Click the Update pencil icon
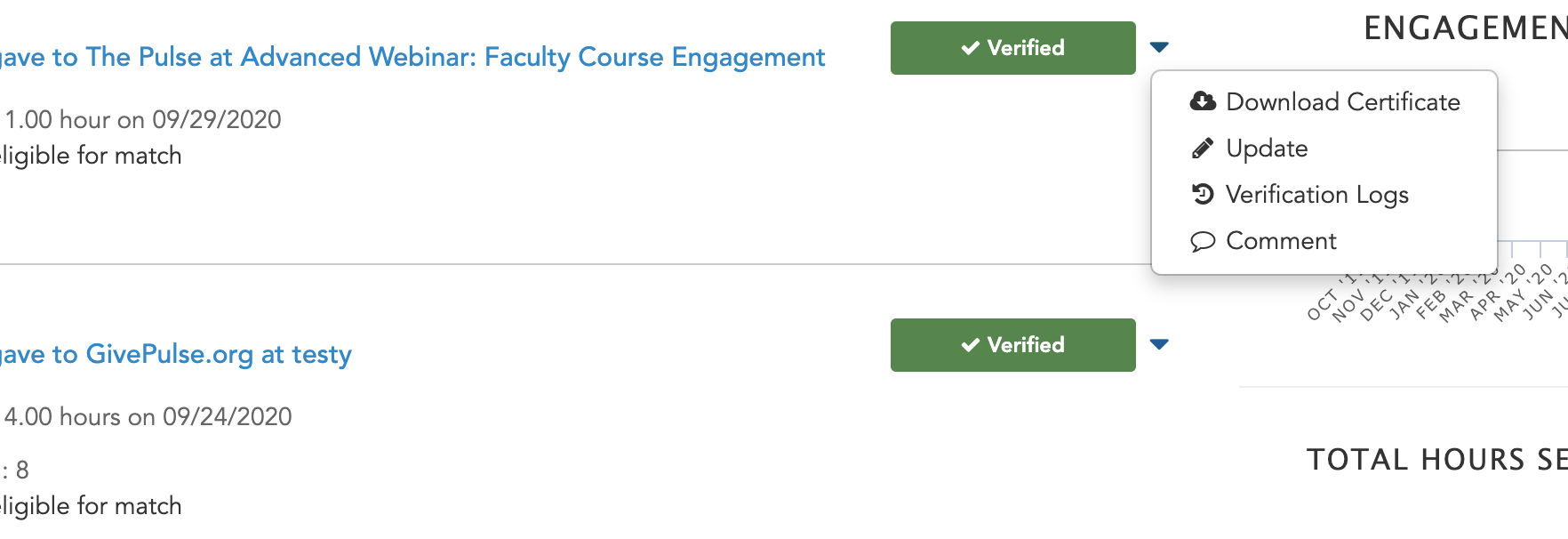1568x539 pixels. (1202, 148)
